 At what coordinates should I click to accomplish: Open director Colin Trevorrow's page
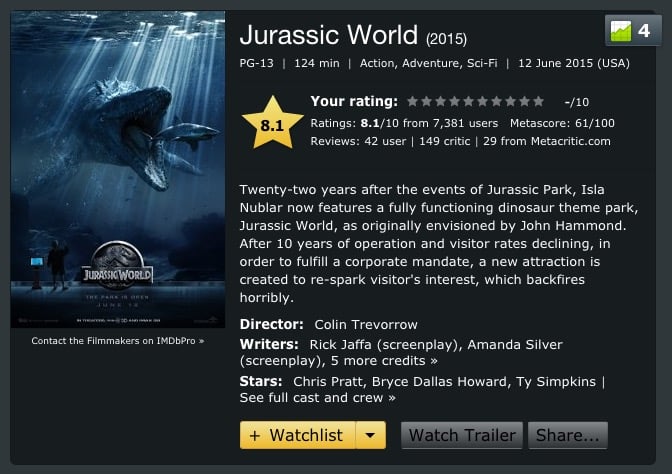tap(366, 324)
